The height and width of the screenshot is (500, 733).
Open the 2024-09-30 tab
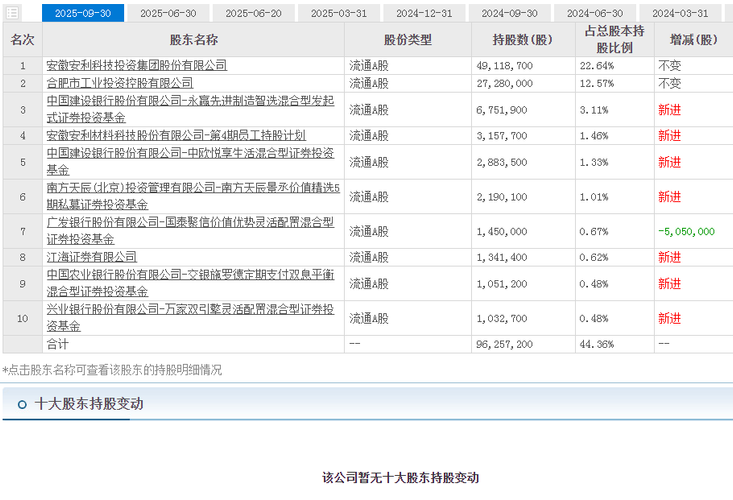coord(510,13)
